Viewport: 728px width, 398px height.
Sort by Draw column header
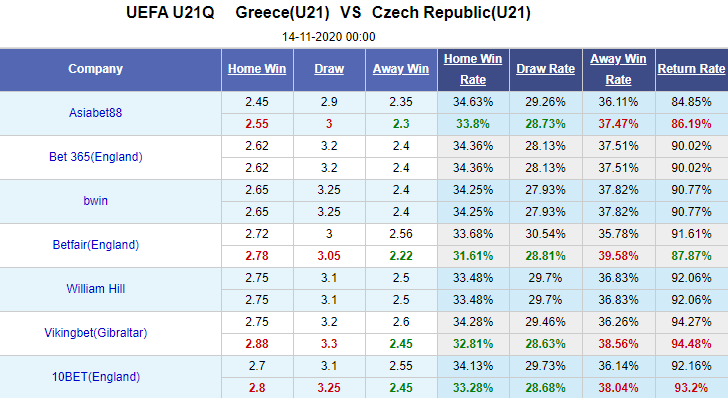tap(329, 69)
